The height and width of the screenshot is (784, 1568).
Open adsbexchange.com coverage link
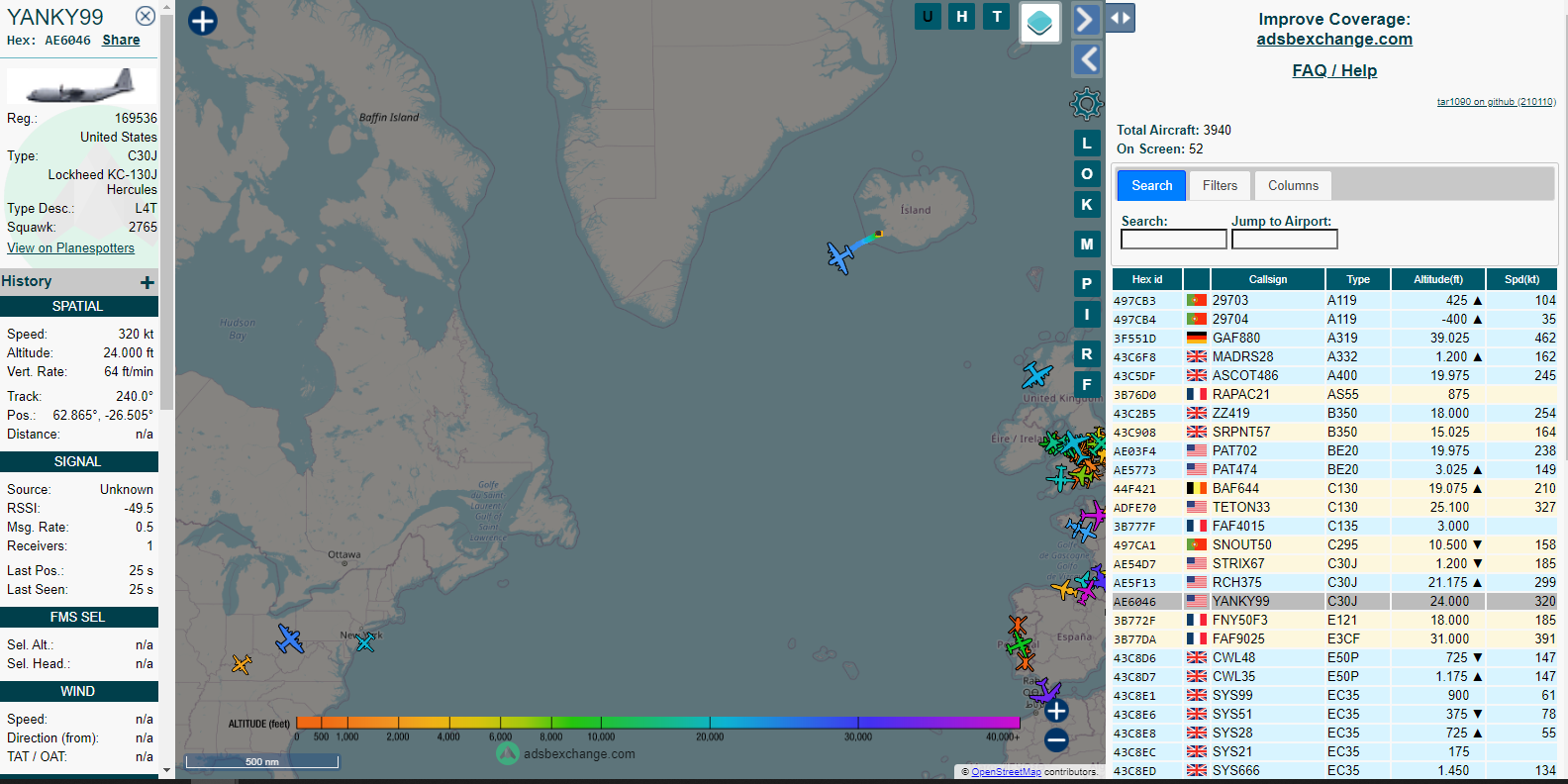tap(1334, 39)
